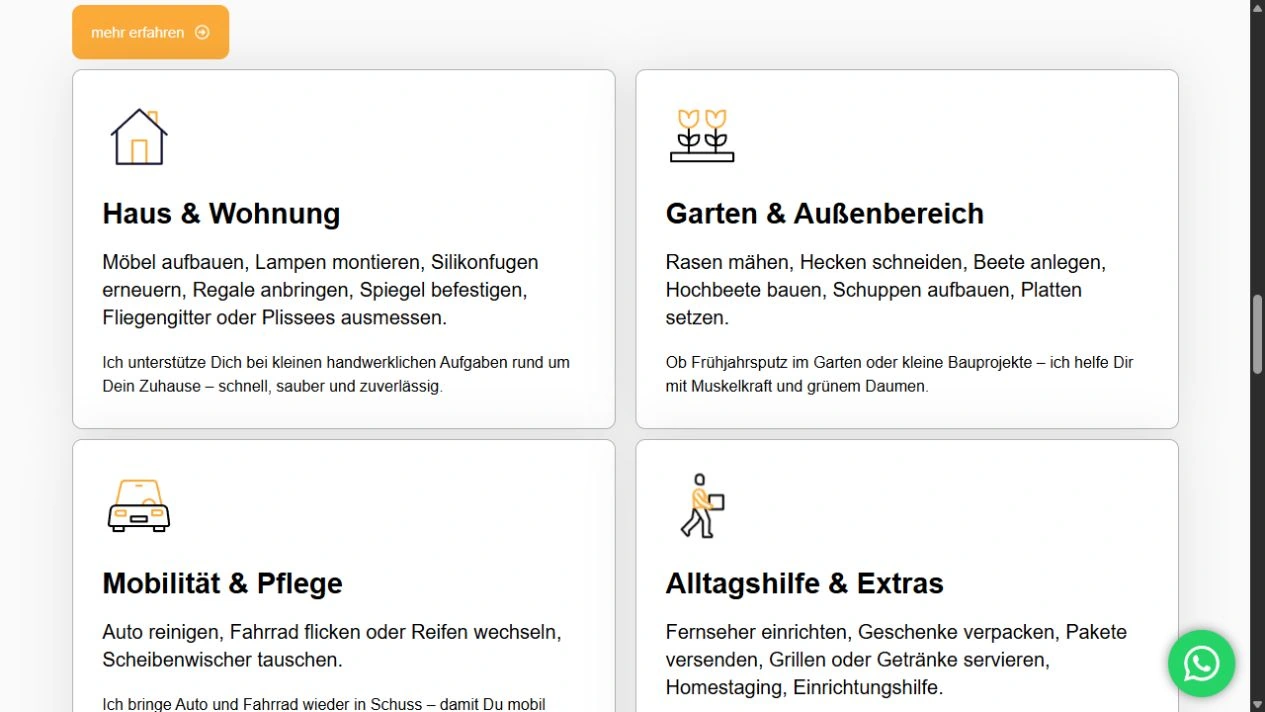Click the text "Ich bringe Auto und Fahrrad wieder"
The image size is (1265, 712).
pos(323,704)
